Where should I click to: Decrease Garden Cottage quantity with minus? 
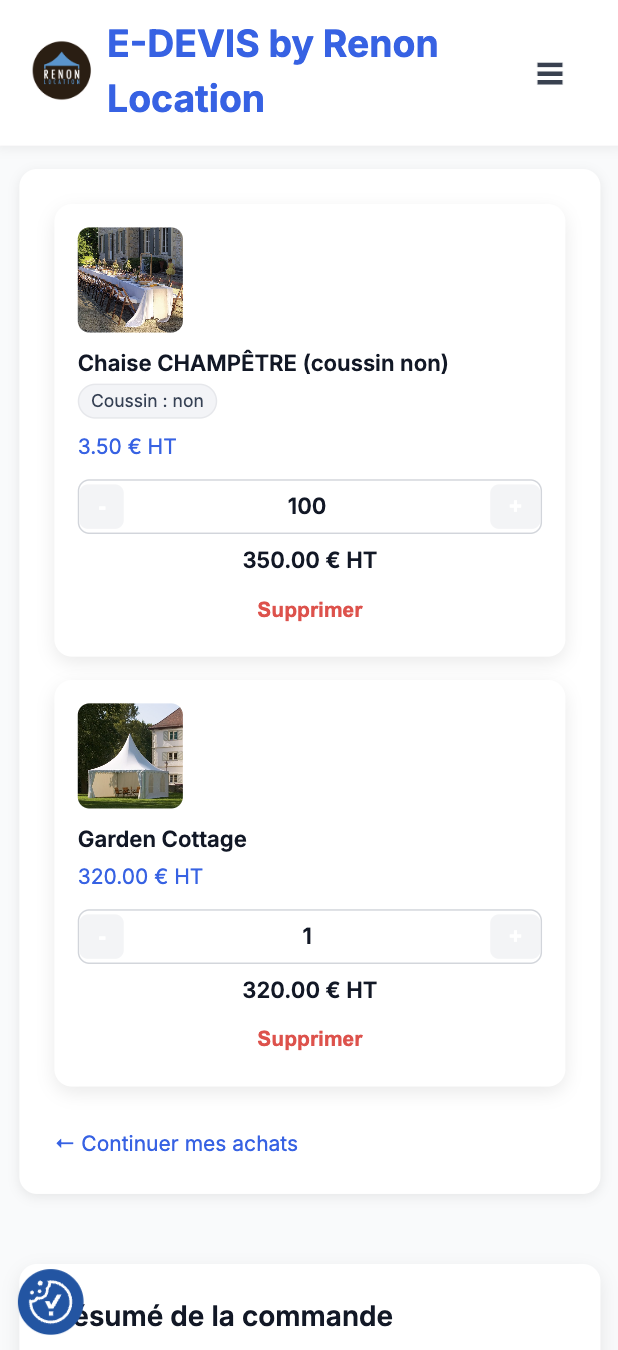[x=102, y=937]
